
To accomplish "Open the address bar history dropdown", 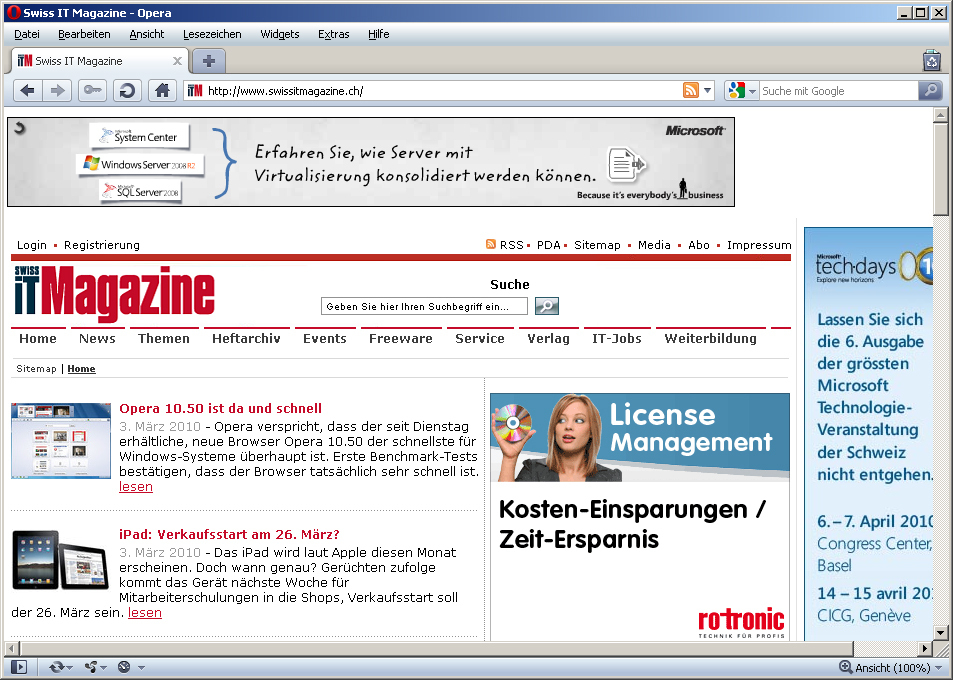I will (x=707, y=91).
